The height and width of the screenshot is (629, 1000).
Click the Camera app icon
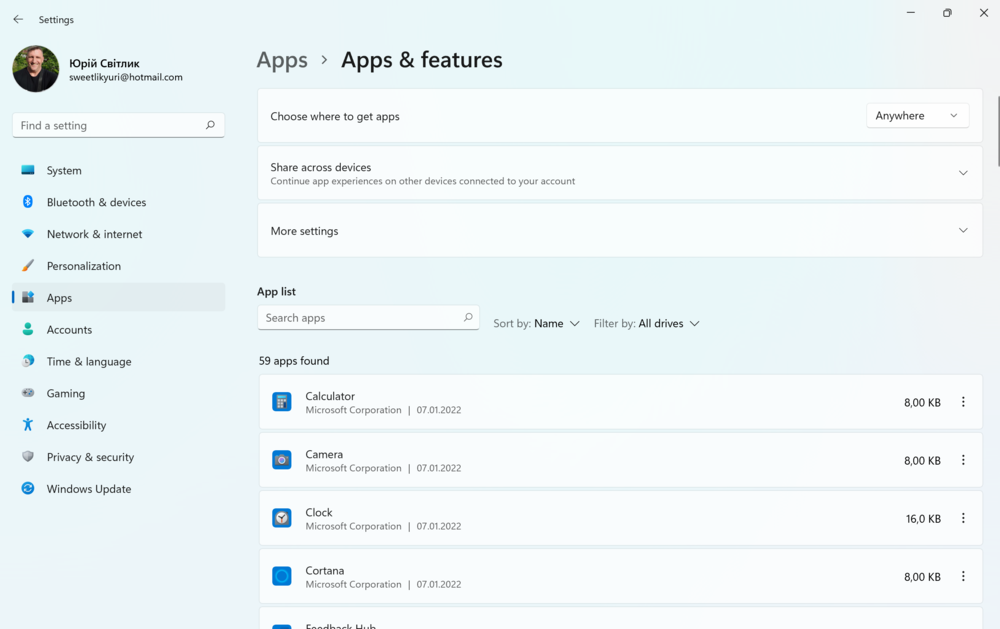coord(282,460)
